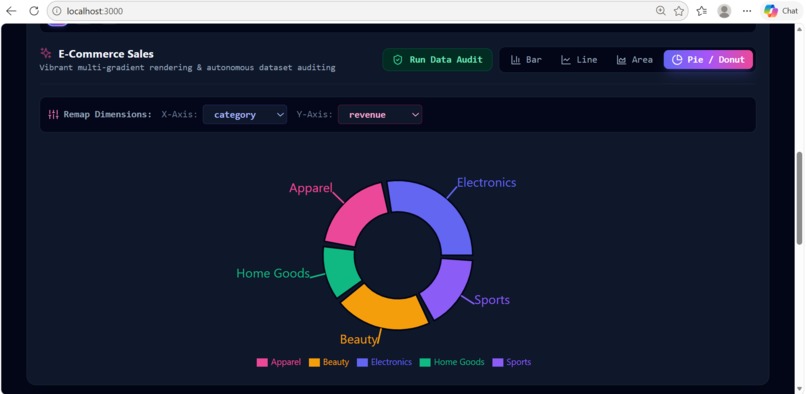The image size is (806, 394).
Task: Open the zoom magnifier icon in address bar
Action: point(661,11)
